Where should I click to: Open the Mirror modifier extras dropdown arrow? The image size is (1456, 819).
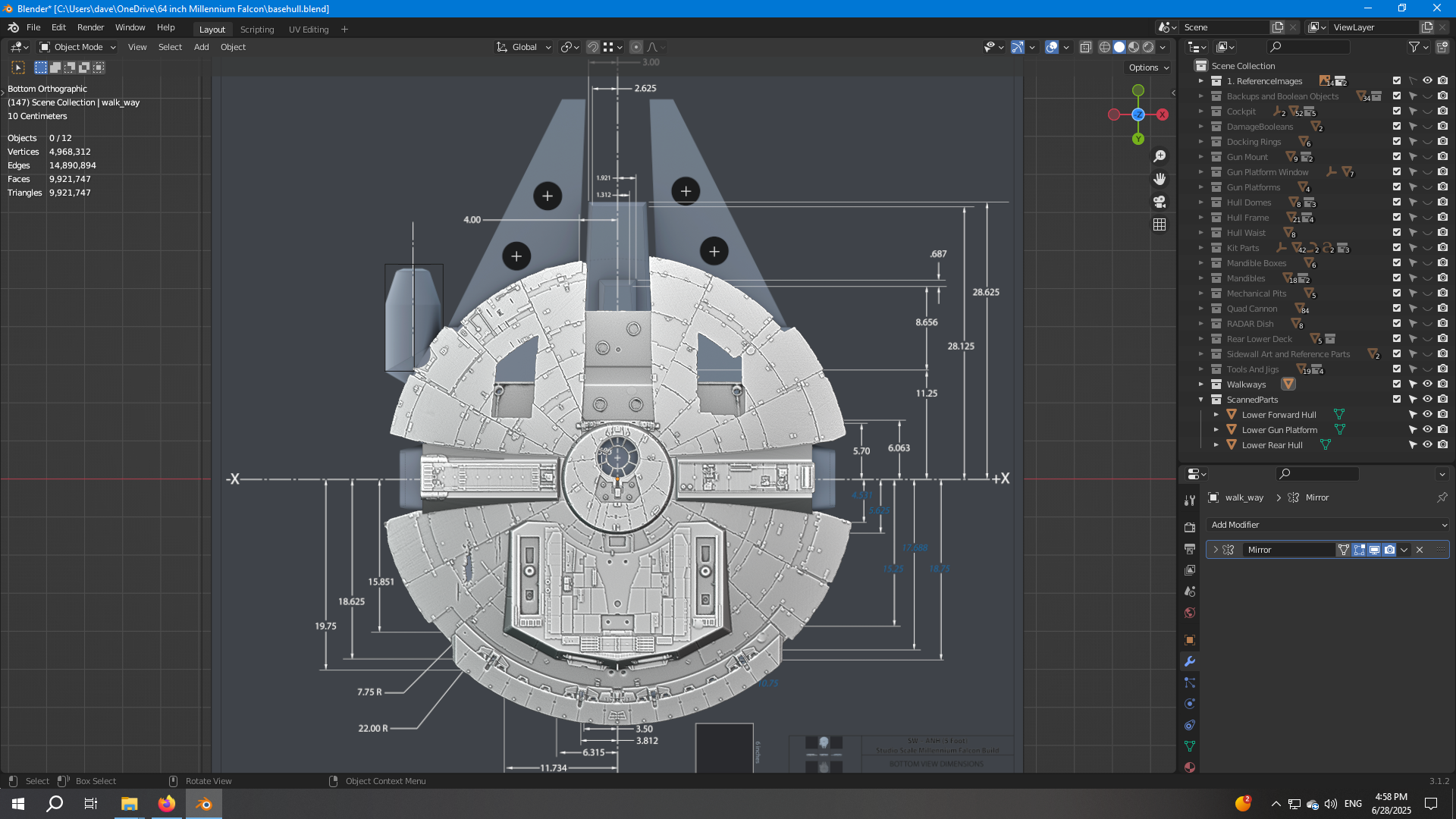tap(1404, 550)
